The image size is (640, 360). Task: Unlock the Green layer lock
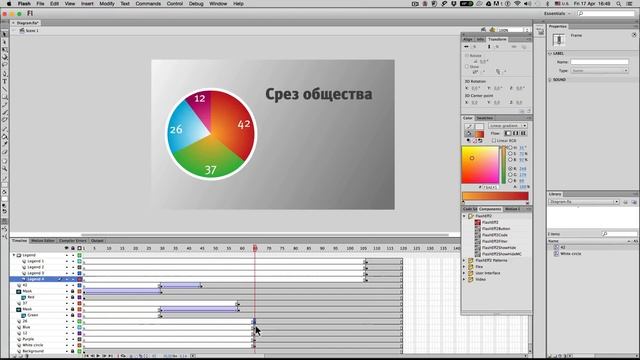coord(73,316)
